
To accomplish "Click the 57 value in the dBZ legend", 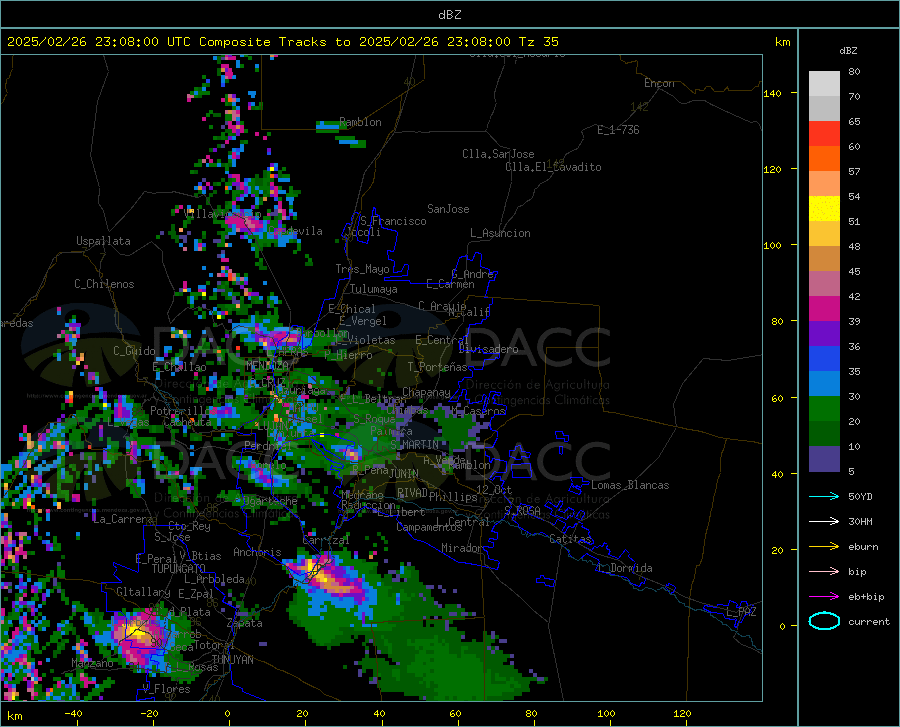I will [x=854, y=172].
